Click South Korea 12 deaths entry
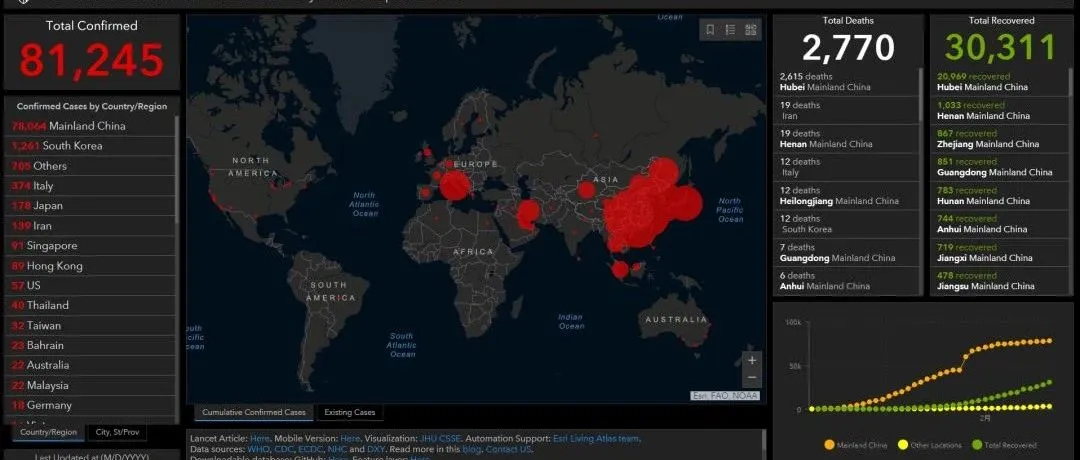 847,224
